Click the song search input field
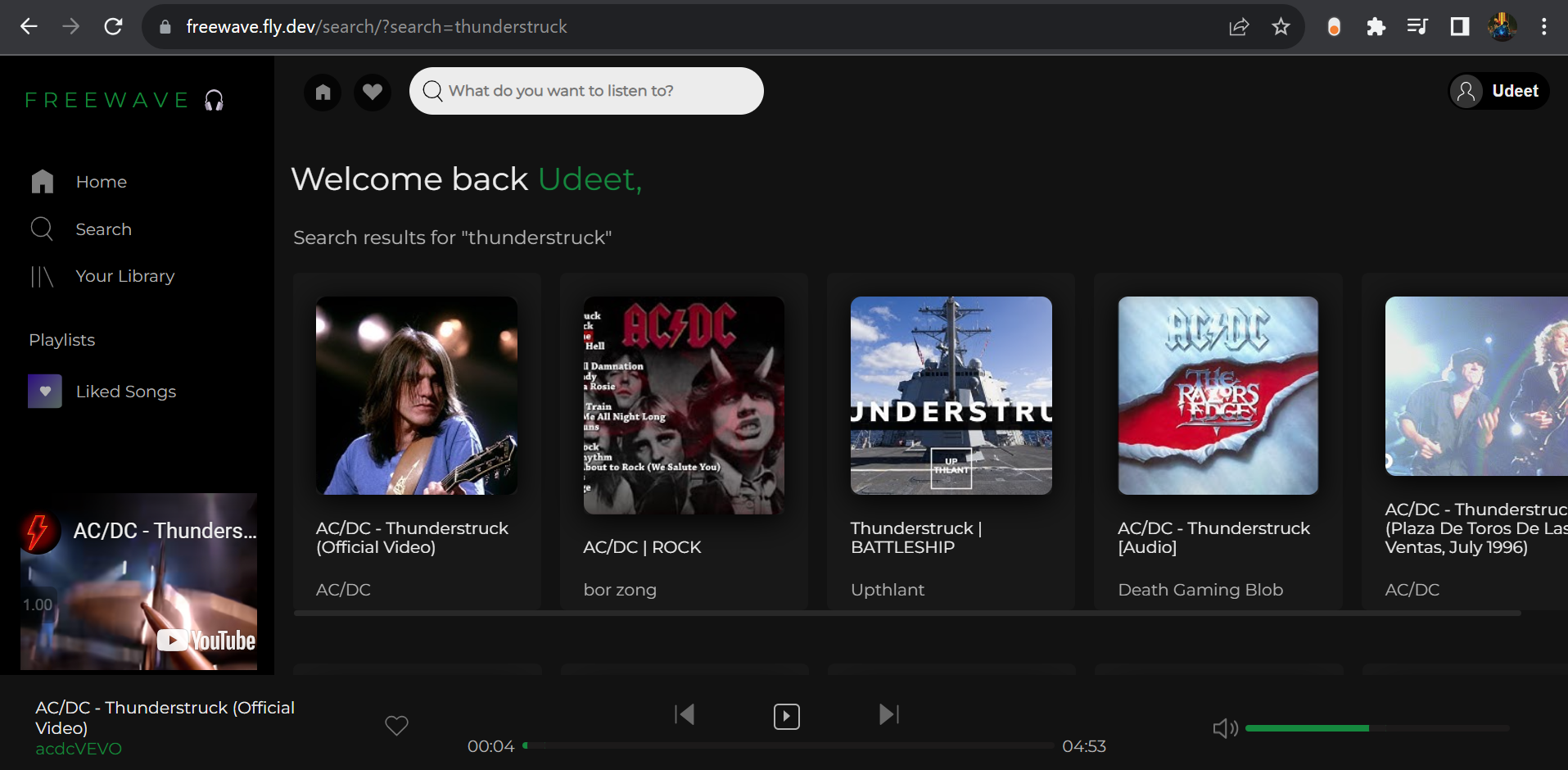1568x770 pixels. 586,91
